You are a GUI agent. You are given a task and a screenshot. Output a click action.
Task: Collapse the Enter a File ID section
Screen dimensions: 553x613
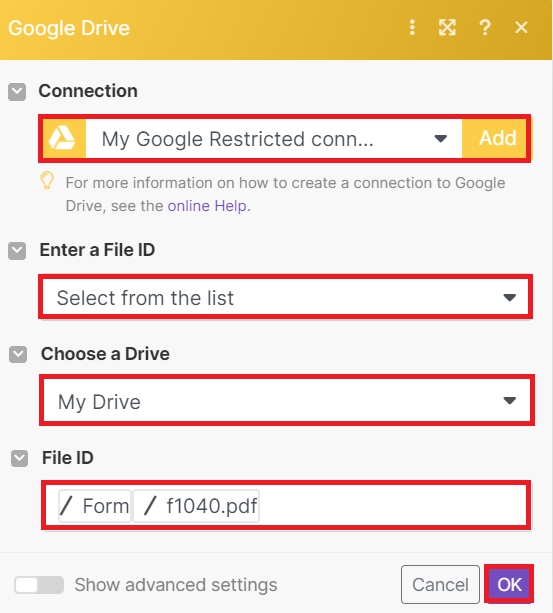click(17, 251)
